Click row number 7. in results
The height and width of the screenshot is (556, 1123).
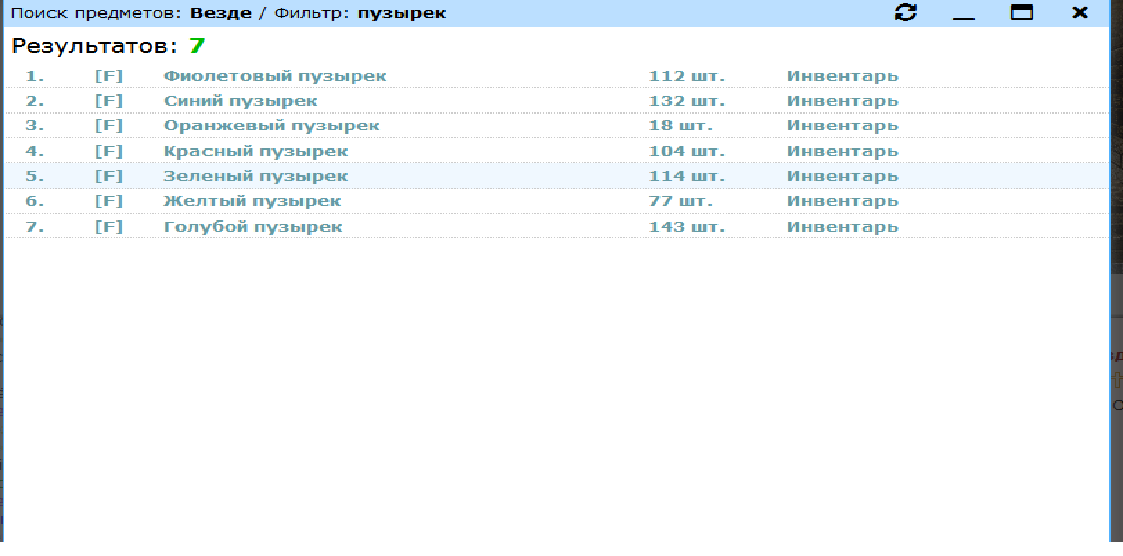point(35,227)
